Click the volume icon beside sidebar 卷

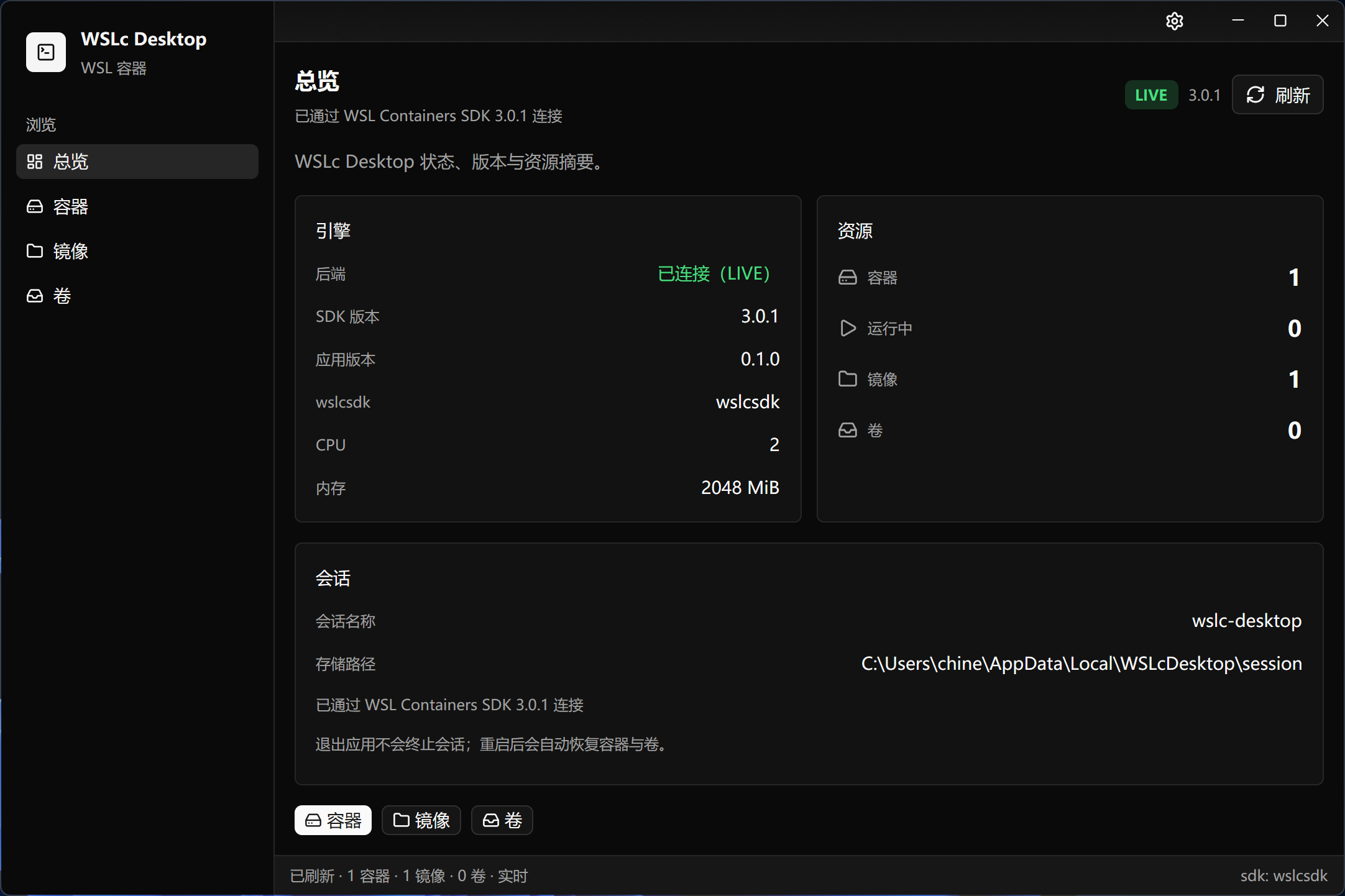tap(35, 296)
